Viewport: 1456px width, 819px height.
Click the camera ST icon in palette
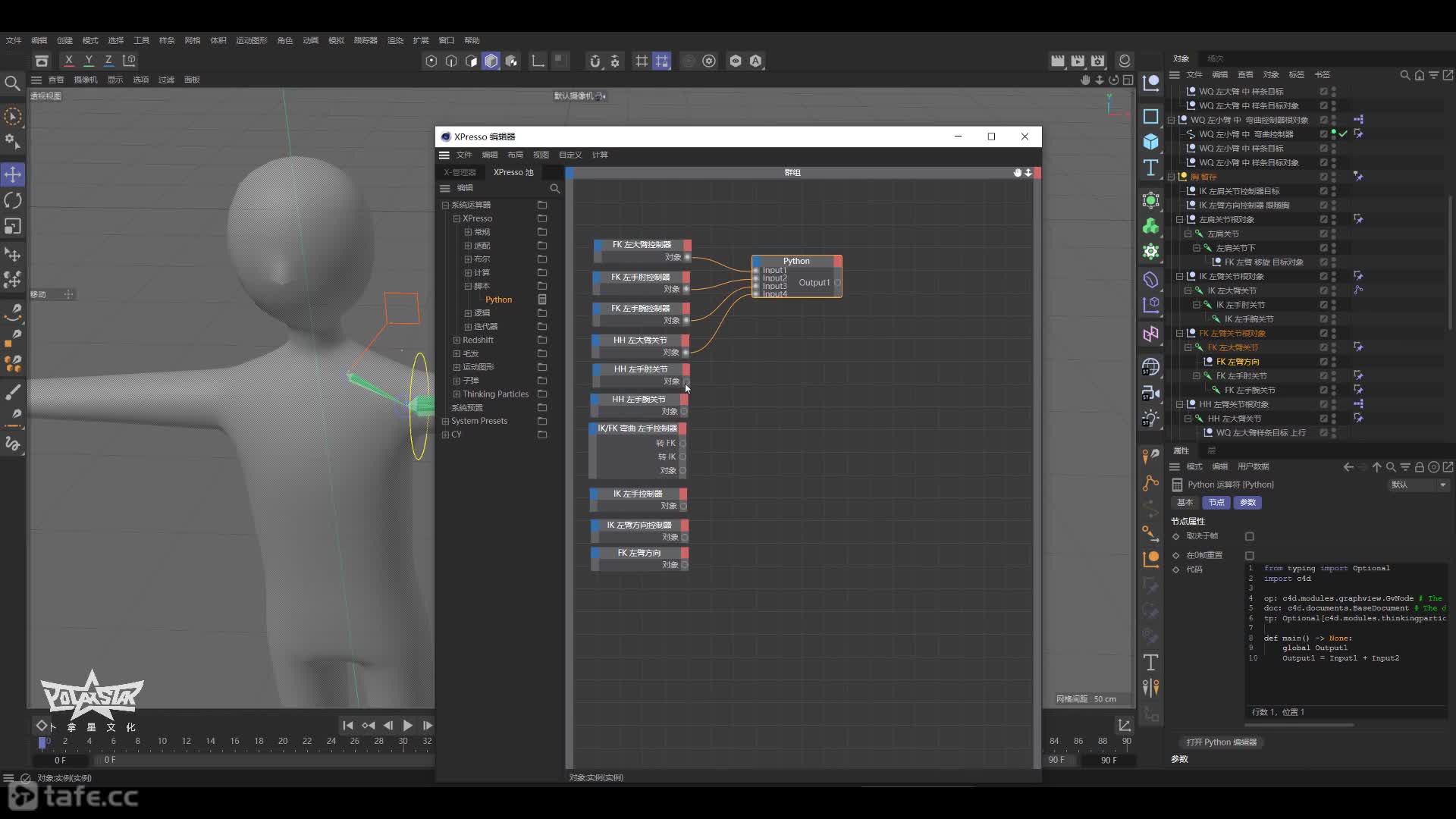click(1151, 393)
